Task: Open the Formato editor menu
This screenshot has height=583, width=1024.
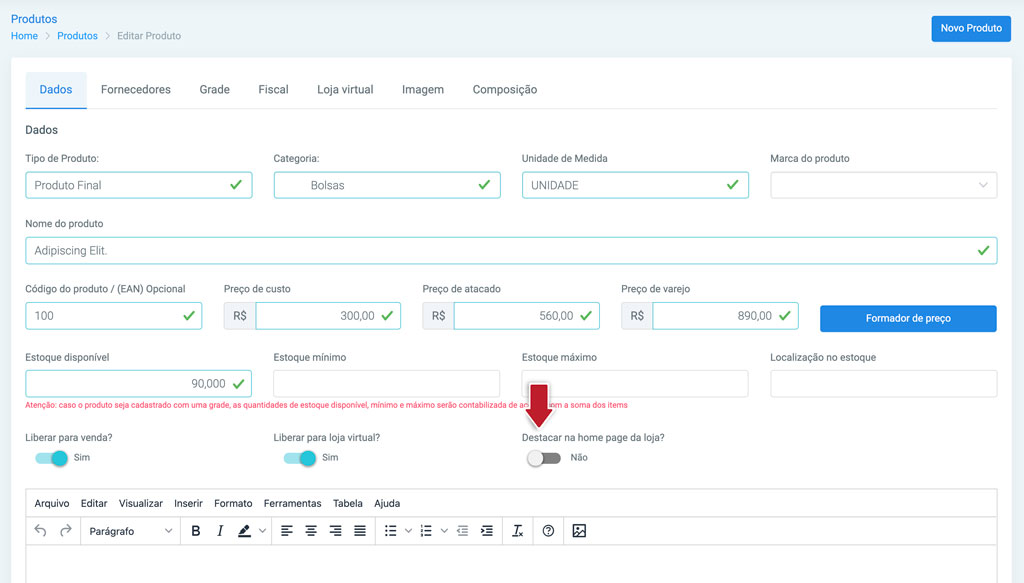Action: coord(233,503)
